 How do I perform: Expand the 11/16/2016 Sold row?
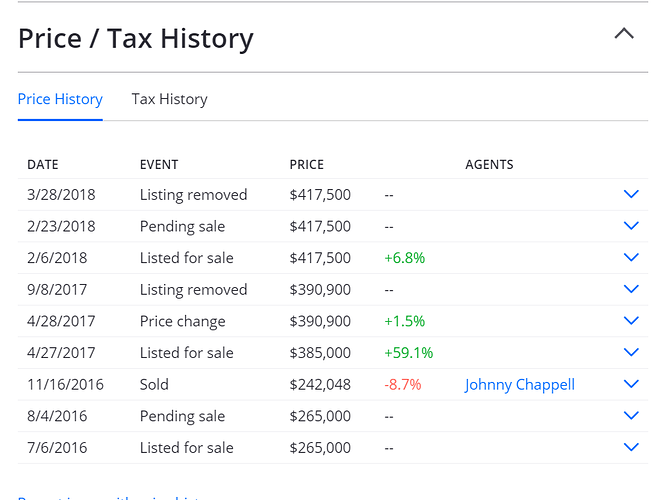pyautogui.click(x=631, y=384)
